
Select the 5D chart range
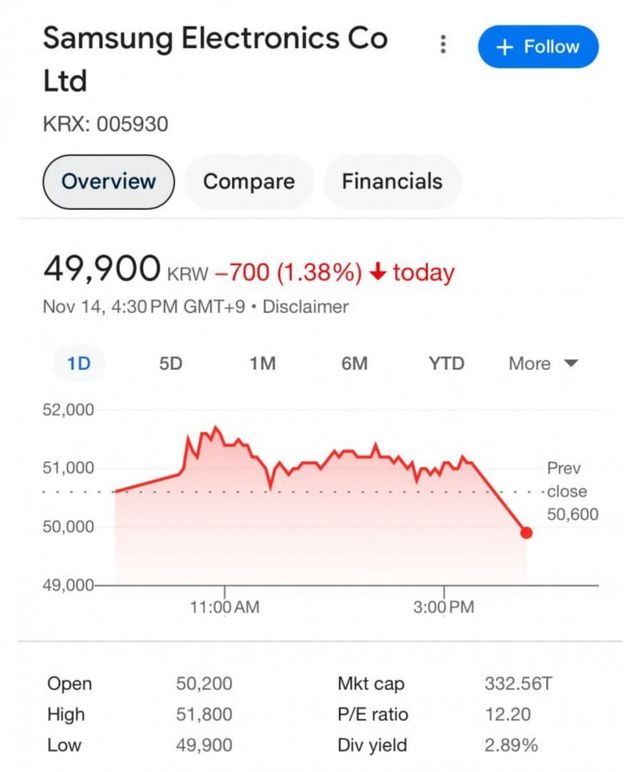[171, 364]
